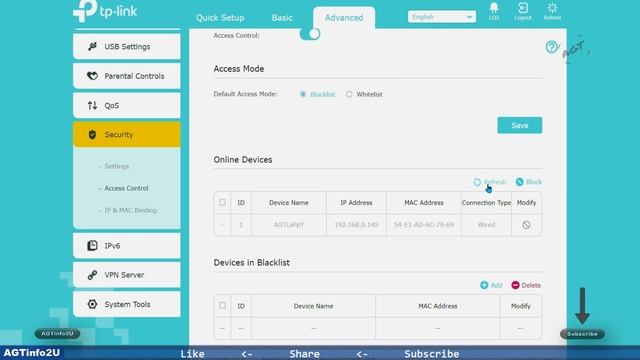The image size is (640, 360).
Task: Open the English language dropdown
Action: (x=442, y=17)
